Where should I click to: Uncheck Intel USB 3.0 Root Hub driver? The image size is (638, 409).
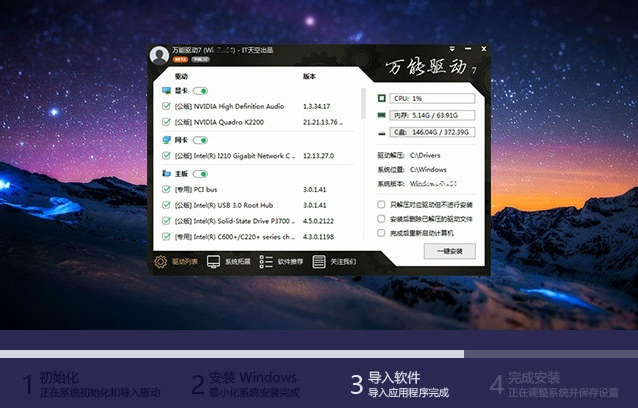tap(166, 205)
